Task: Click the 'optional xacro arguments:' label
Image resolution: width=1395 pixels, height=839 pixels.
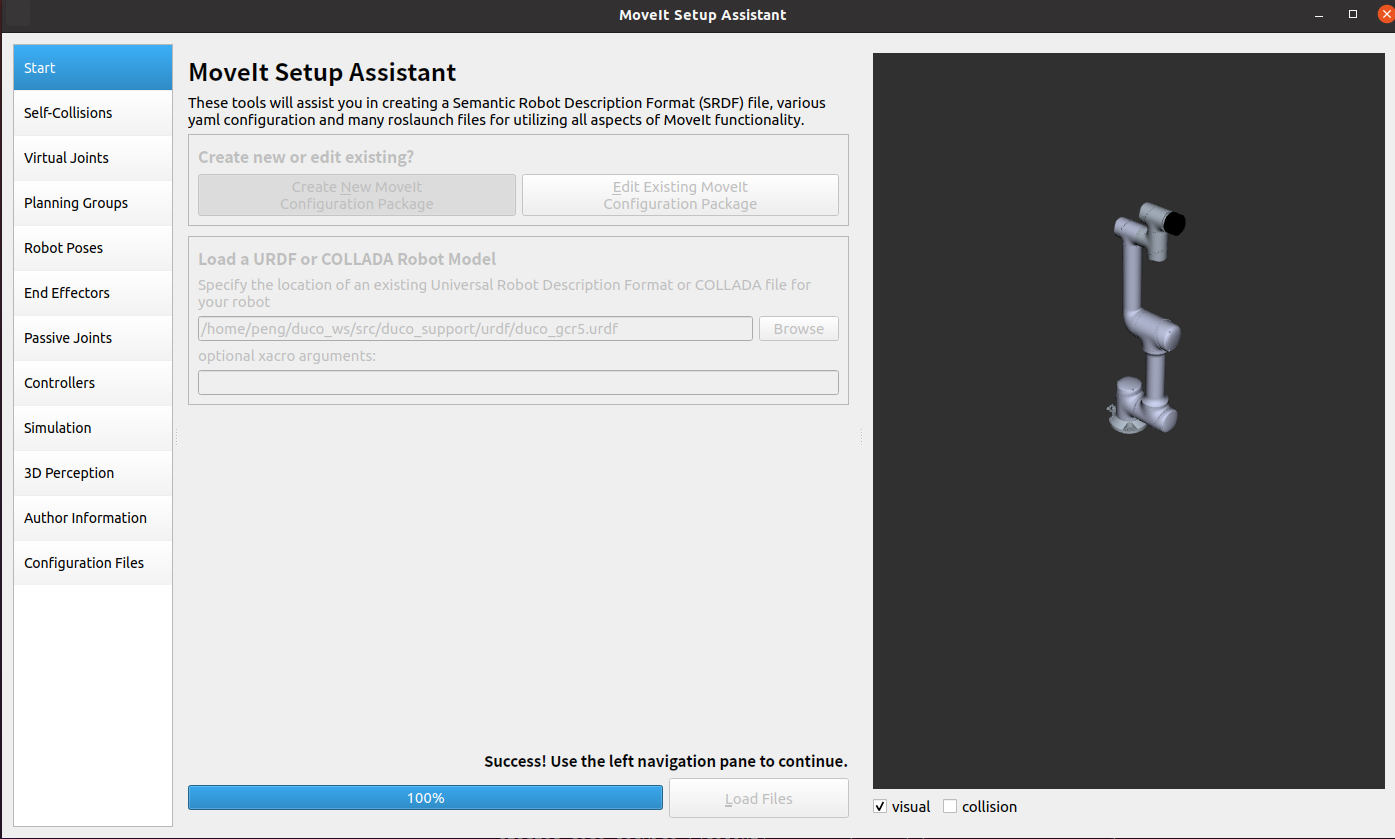Action: click(287, 356)
